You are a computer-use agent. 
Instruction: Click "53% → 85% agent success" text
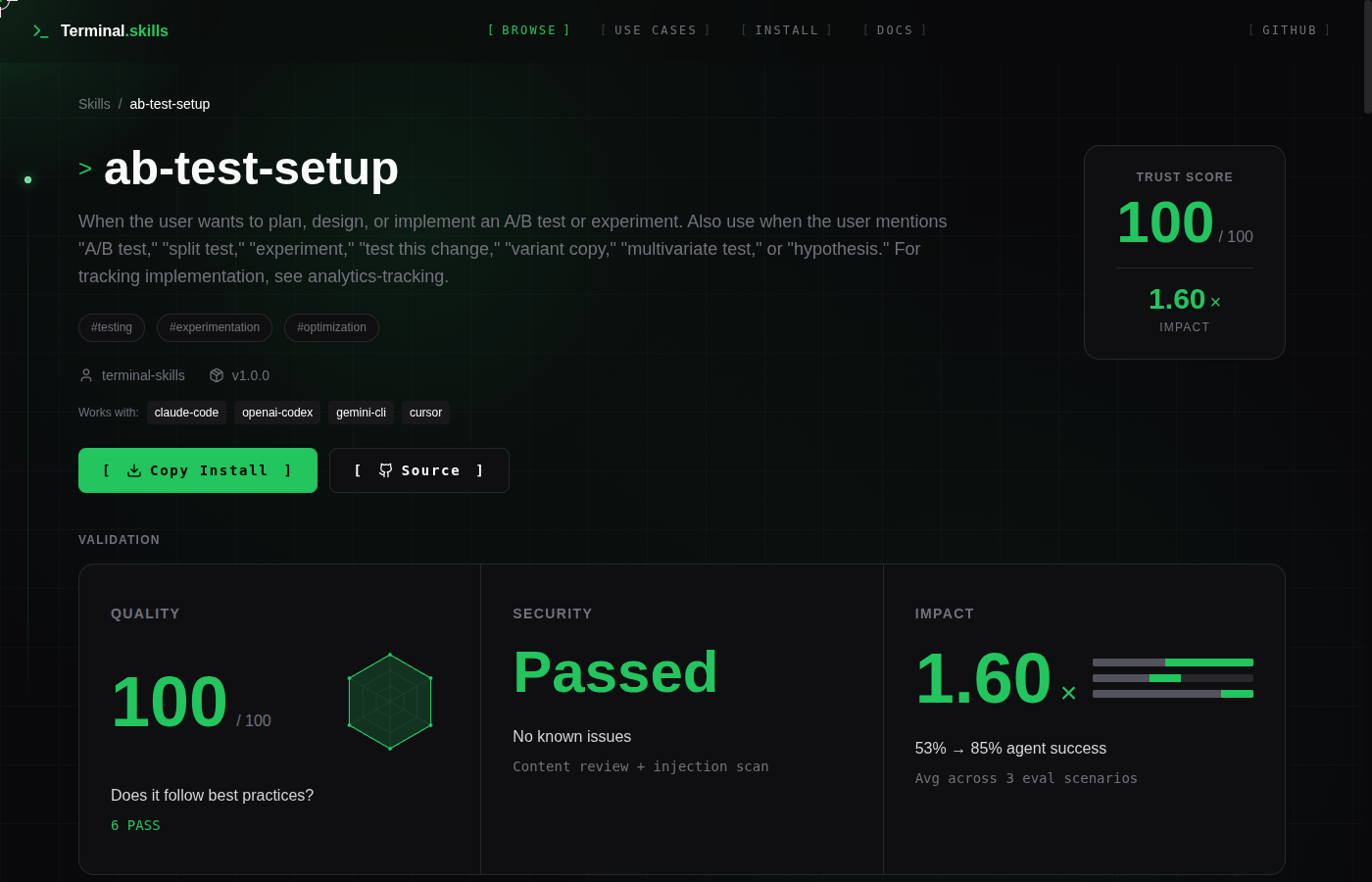pyautogui.click(x=1010, y=749)
